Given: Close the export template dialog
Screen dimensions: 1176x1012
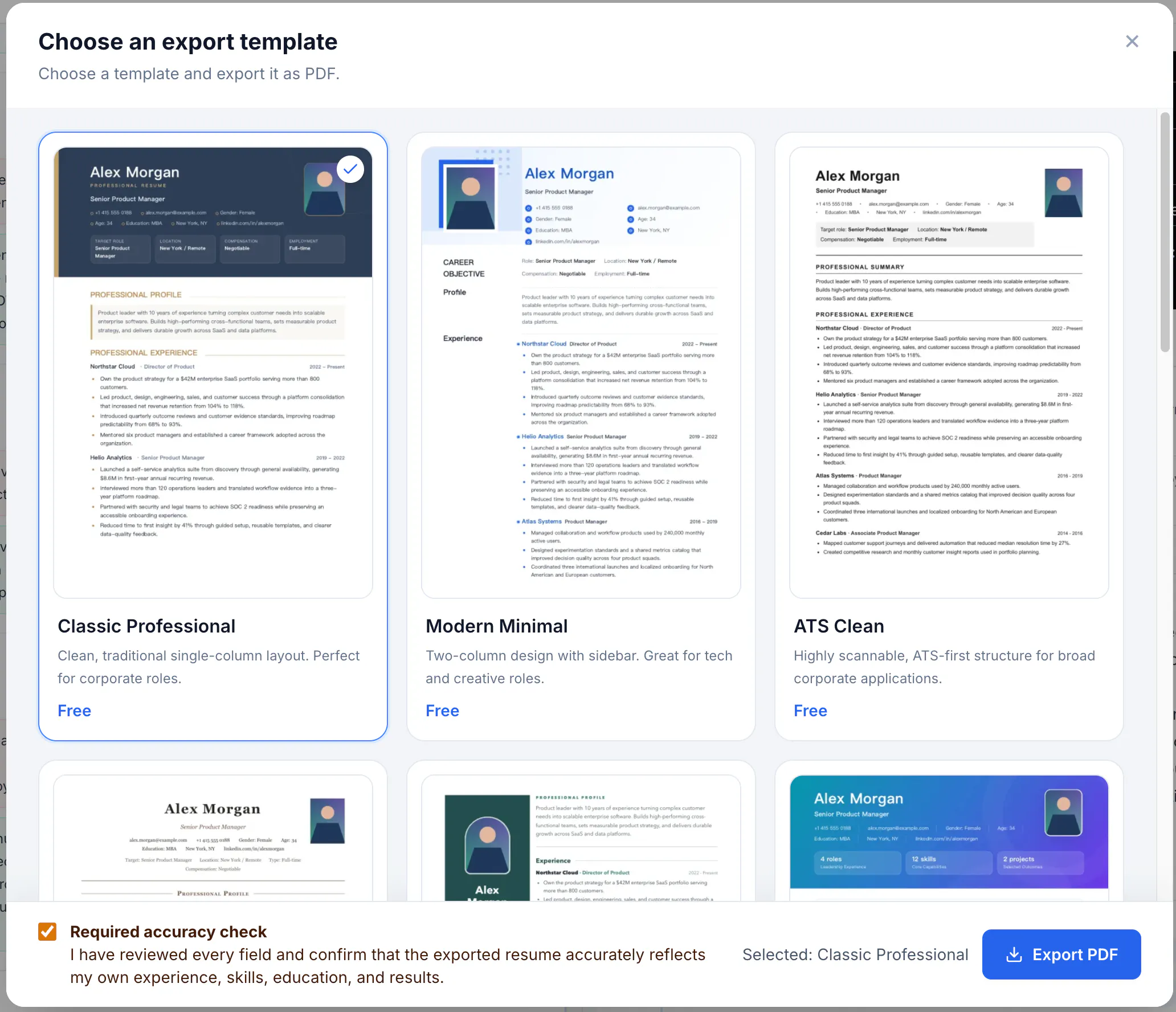Looking at the screenshot, I should tap(1132, 42).
